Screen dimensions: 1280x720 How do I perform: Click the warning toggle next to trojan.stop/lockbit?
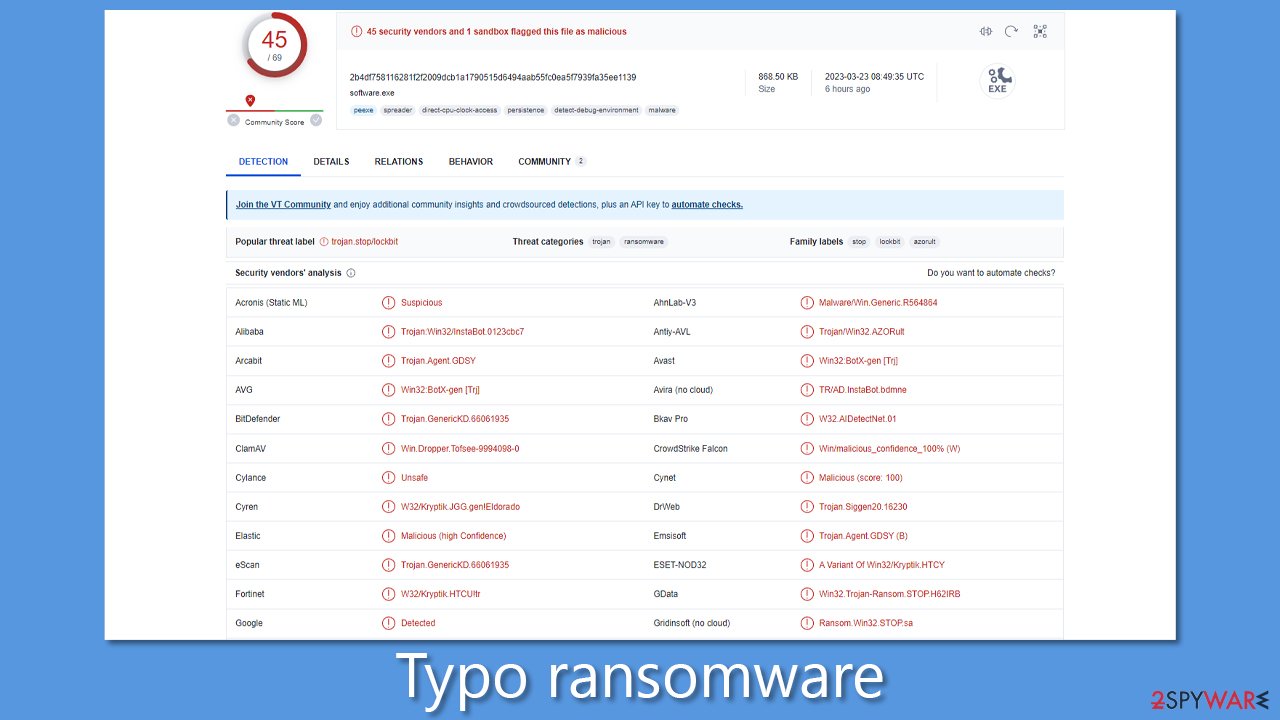coord(322,241)
